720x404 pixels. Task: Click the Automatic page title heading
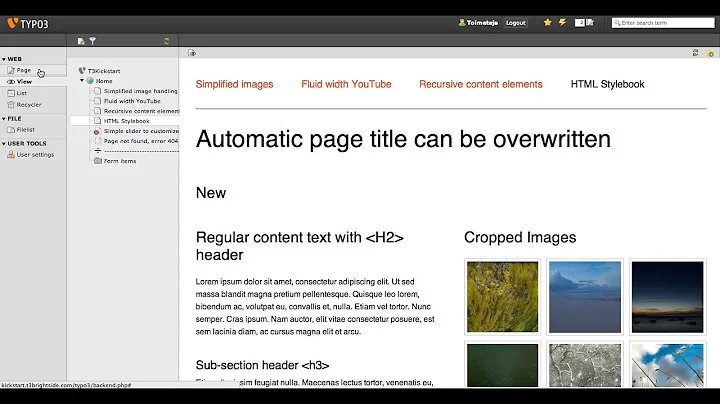tap(403, 139)
